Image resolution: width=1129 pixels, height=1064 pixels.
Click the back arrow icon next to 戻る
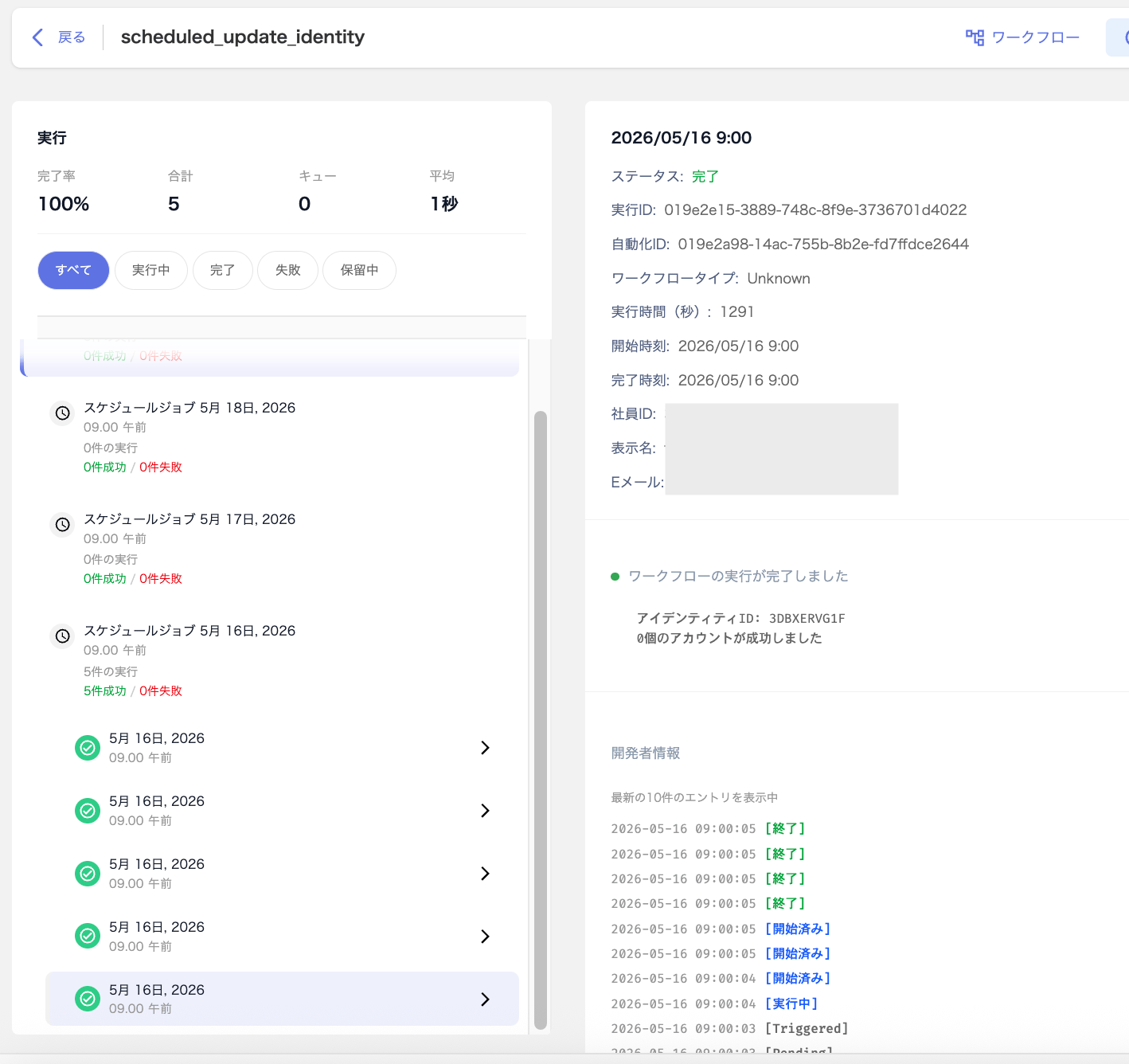37,37
